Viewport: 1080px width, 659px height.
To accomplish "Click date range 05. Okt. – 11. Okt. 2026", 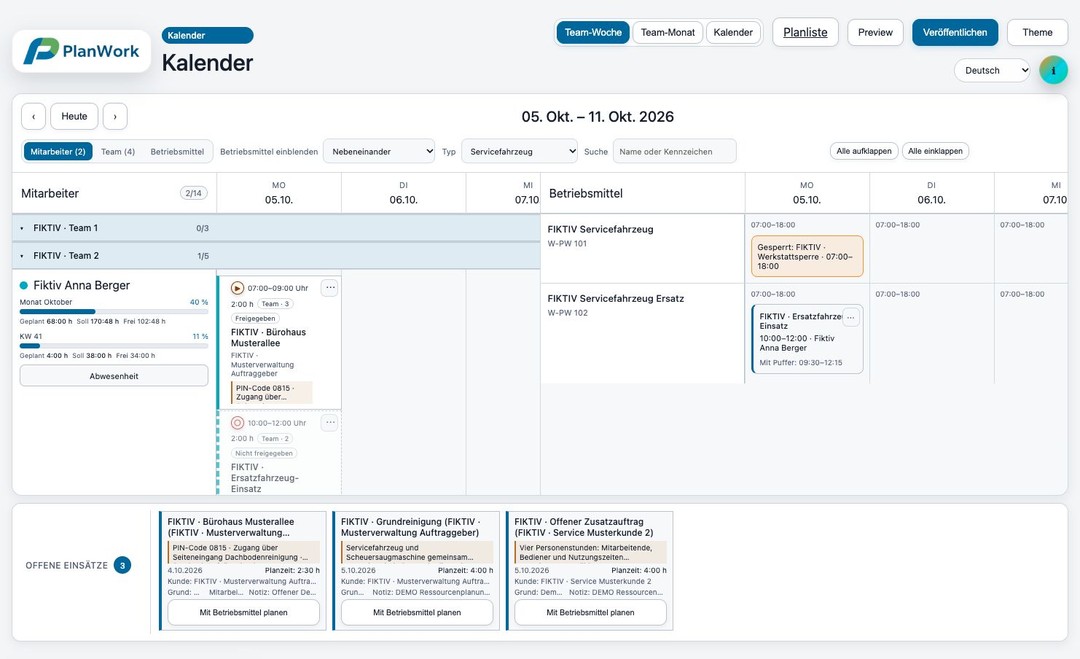I will tap(597, 116).
